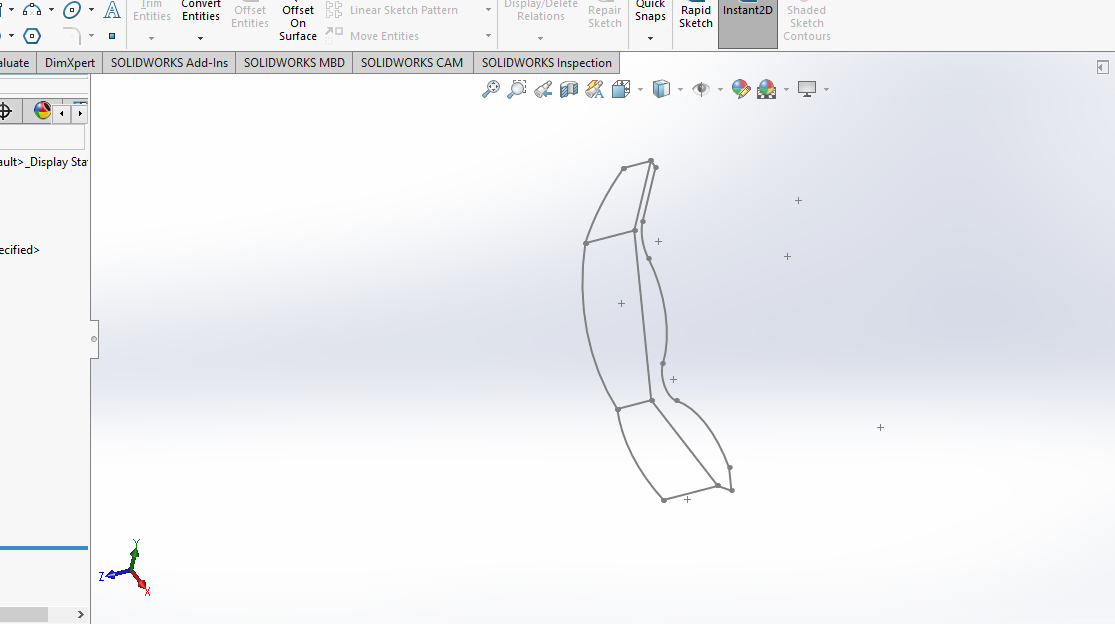This screenshot has width=1115, height=624.
Task: Open the Move Entities dropdown arrow
Action: pos(489,36)
